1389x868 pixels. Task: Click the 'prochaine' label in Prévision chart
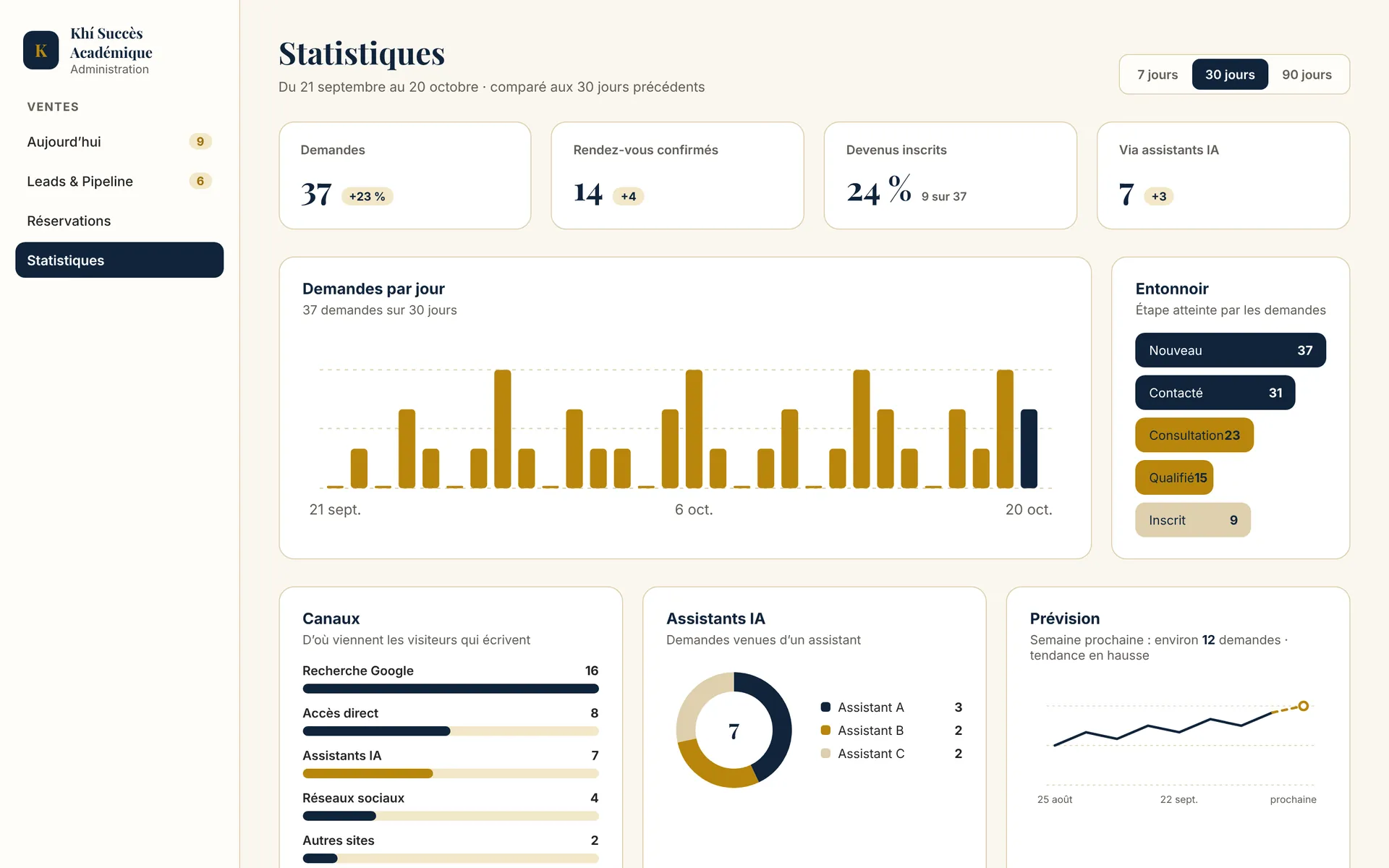(x=1293, y=799)
